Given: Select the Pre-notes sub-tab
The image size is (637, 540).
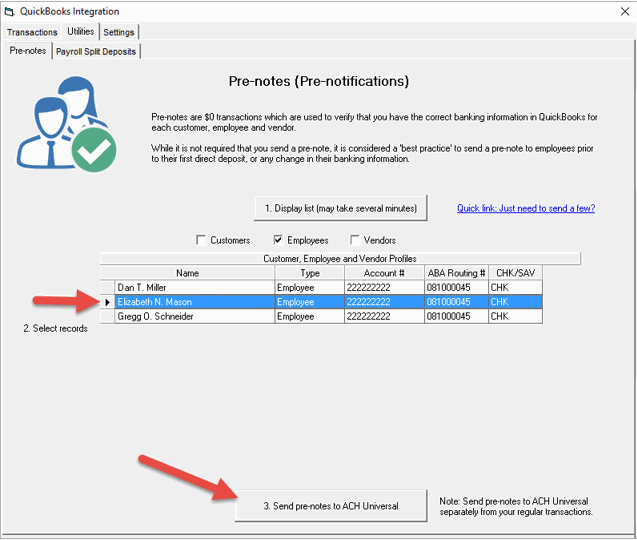Looking at the screenshot, I should pyautogui.click(x=28, y=51).
